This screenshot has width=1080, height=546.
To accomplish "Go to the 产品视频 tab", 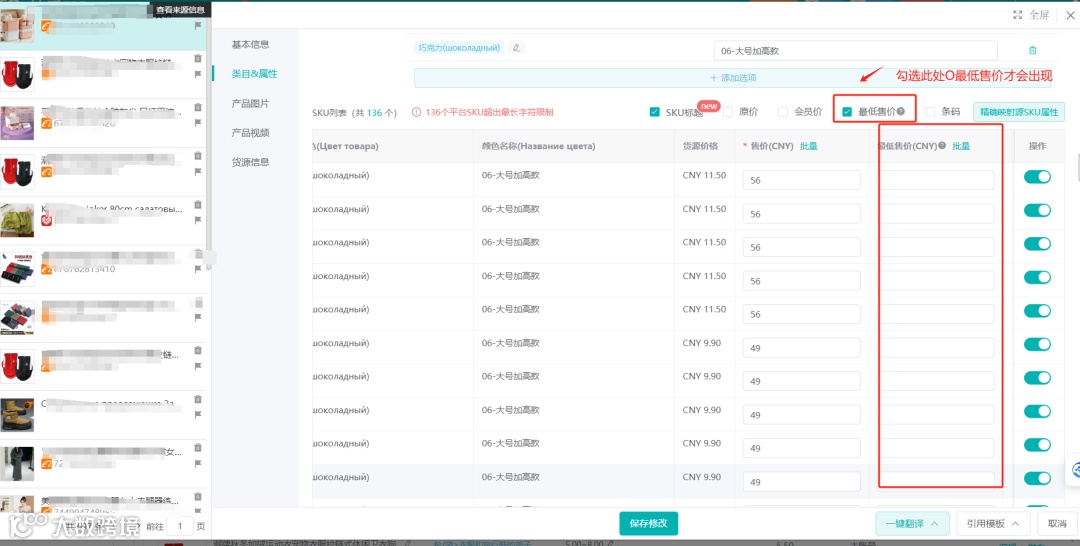I will (x=250, y=133).
